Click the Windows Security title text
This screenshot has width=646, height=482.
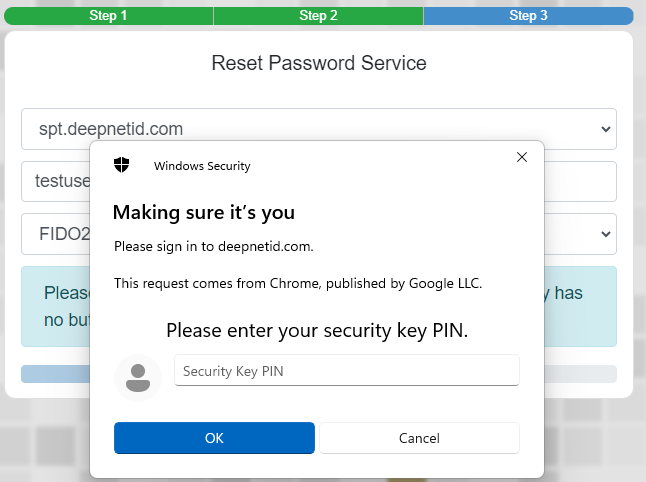202,166
